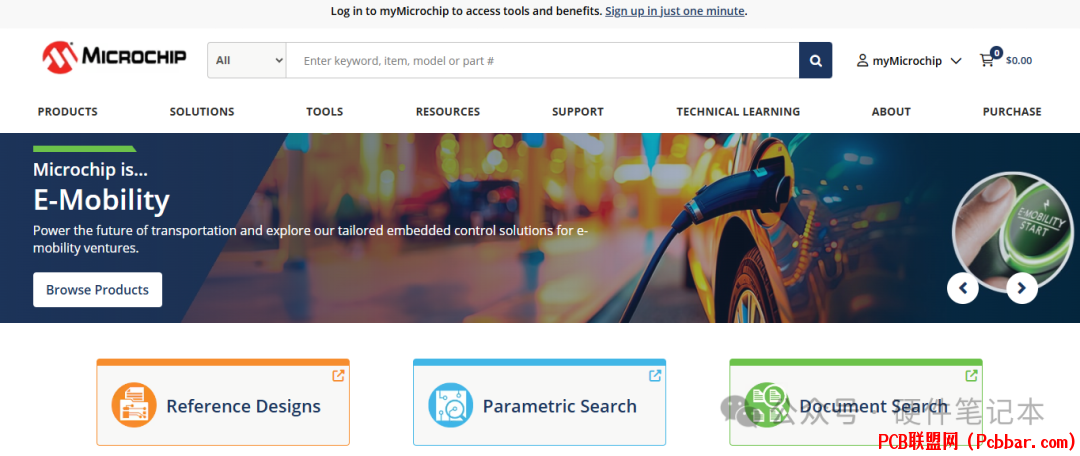The width and height of the screenshot is (1080, 456).
Task: Open the shopping cart icon
Action: pyautogui.click(x=987, y=61)
